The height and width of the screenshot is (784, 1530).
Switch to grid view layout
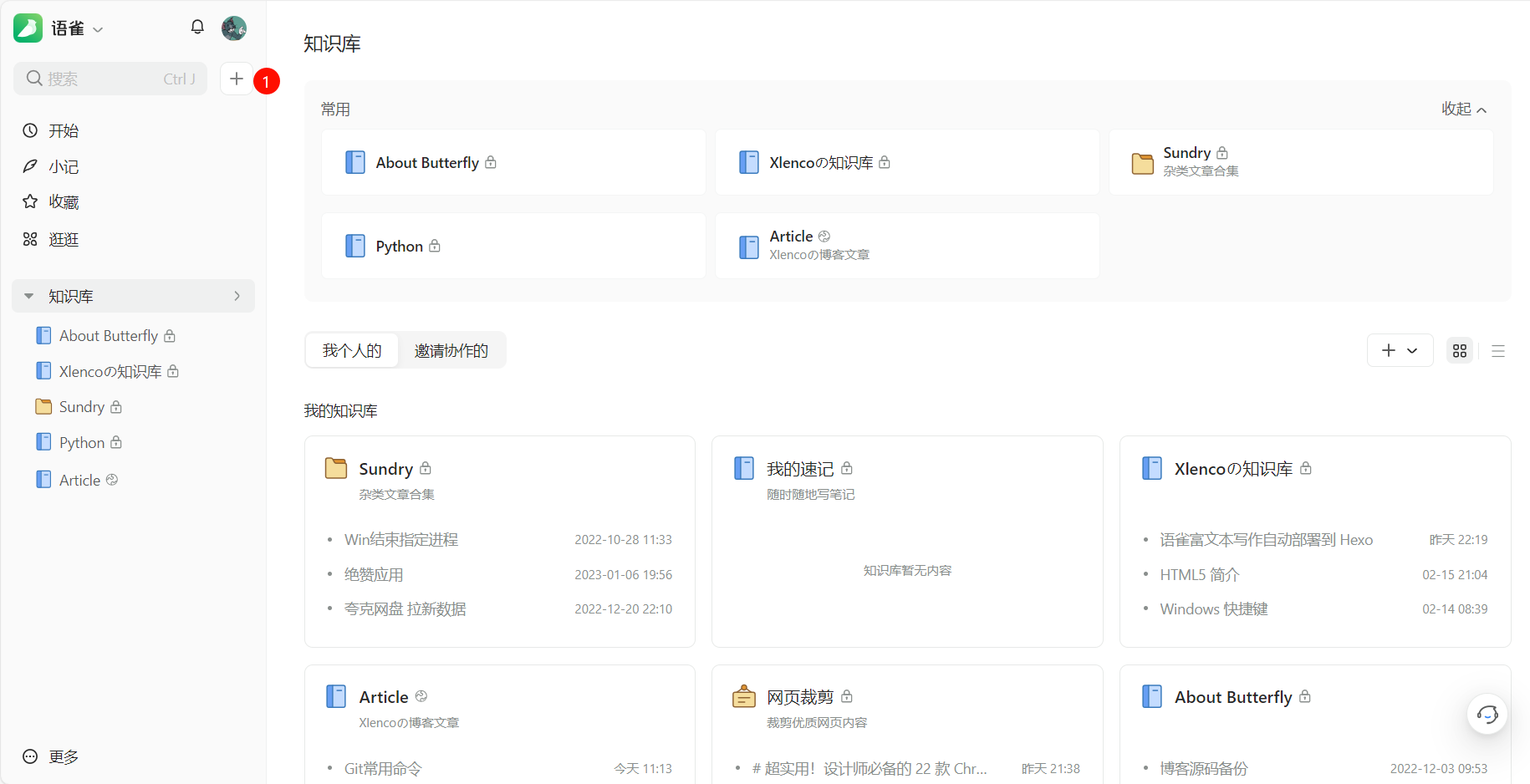point(1460,351)
